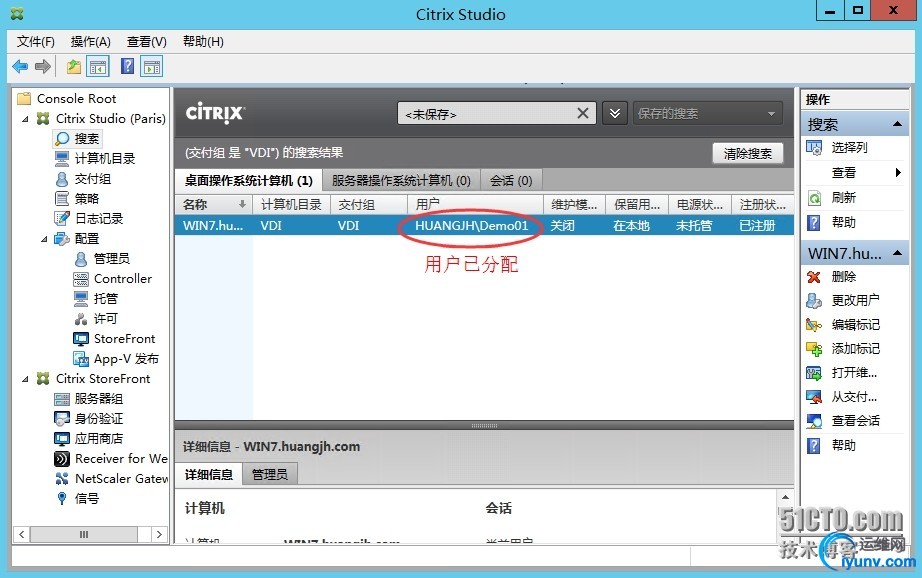Collapse the Citrix Studio (Paris) node
922x578 pixels.
click(x=25, y=119)
